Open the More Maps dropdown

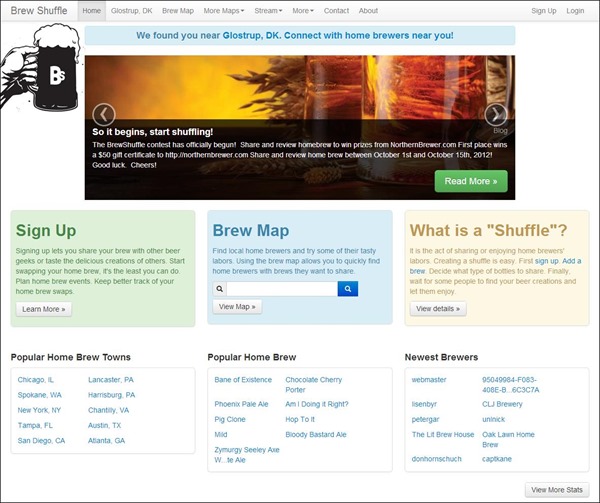tap(225, 11)
